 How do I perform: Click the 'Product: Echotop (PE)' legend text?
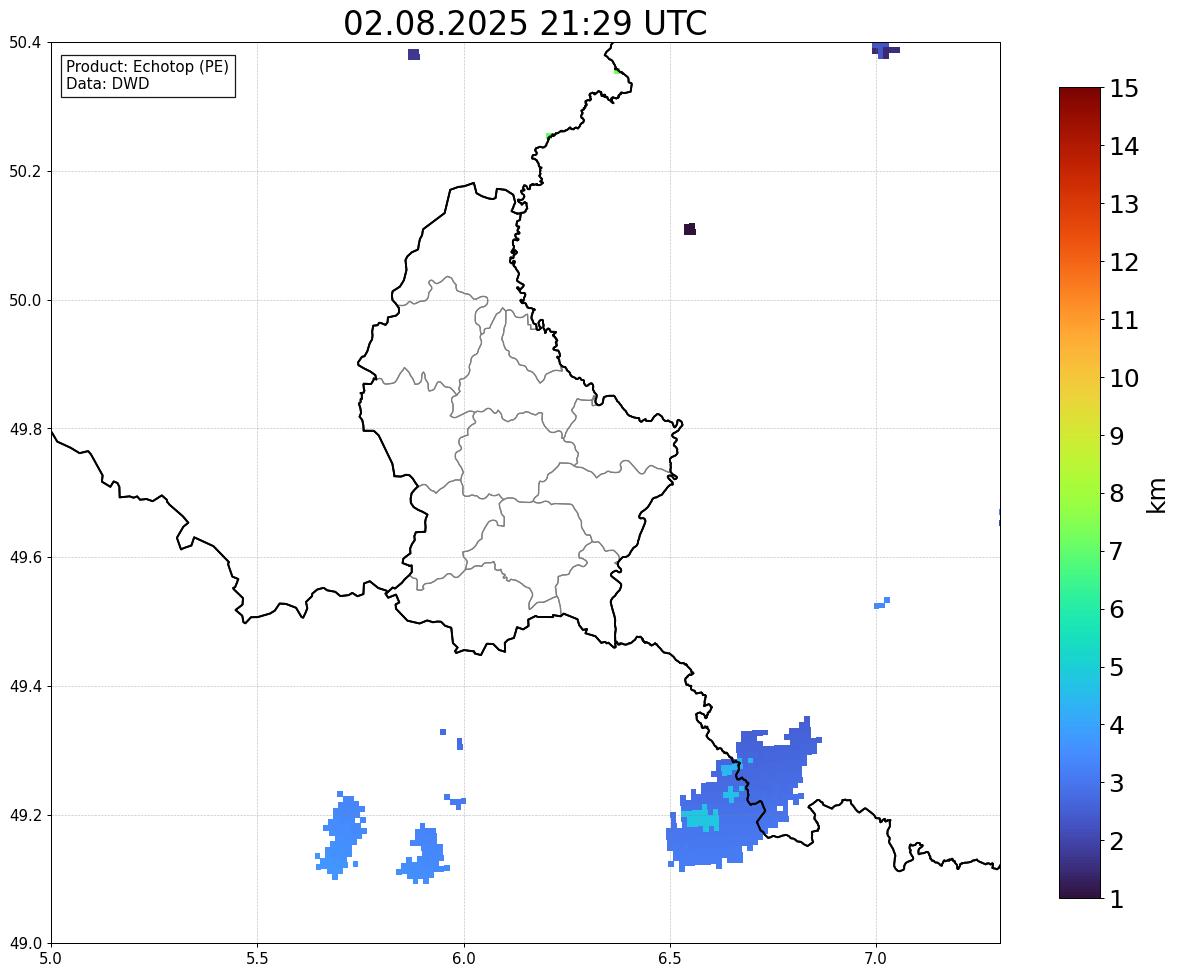coord(147,66)
